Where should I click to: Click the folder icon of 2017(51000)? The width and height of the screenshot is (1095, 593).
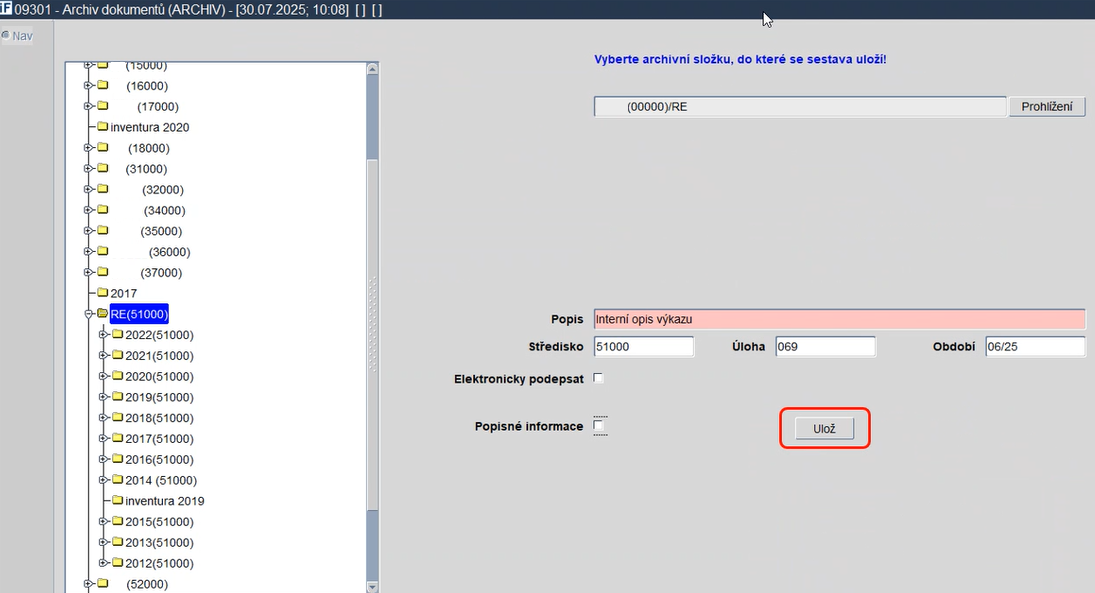coord(117,438)
